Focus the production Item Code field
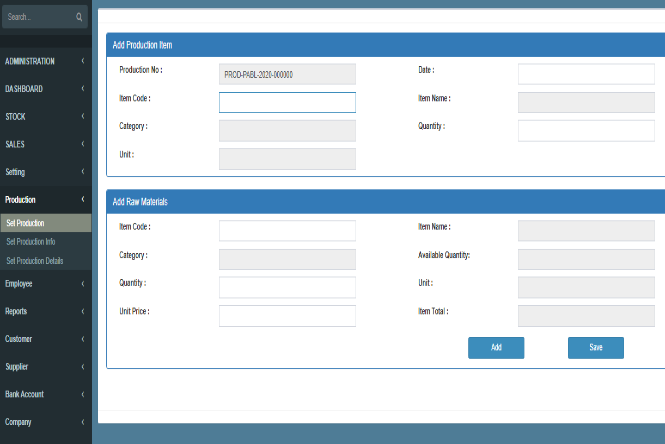Viewport: 665px width, 444px height. (x=287, y=102)
